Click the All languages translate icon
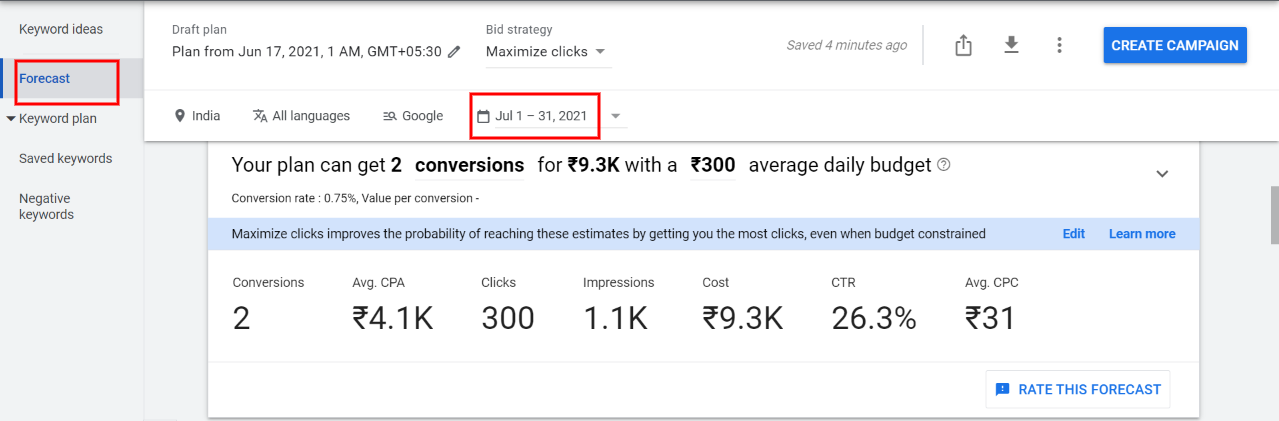The height and width of the screenshot is (421, 1279). click(260, 116)
